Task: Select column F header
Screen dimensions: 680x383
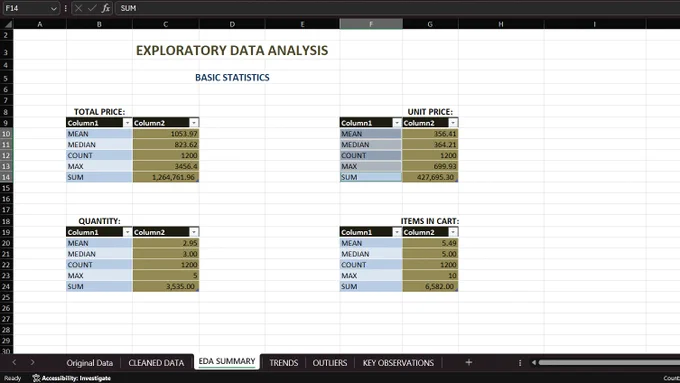Action: (x=371, y=24)
